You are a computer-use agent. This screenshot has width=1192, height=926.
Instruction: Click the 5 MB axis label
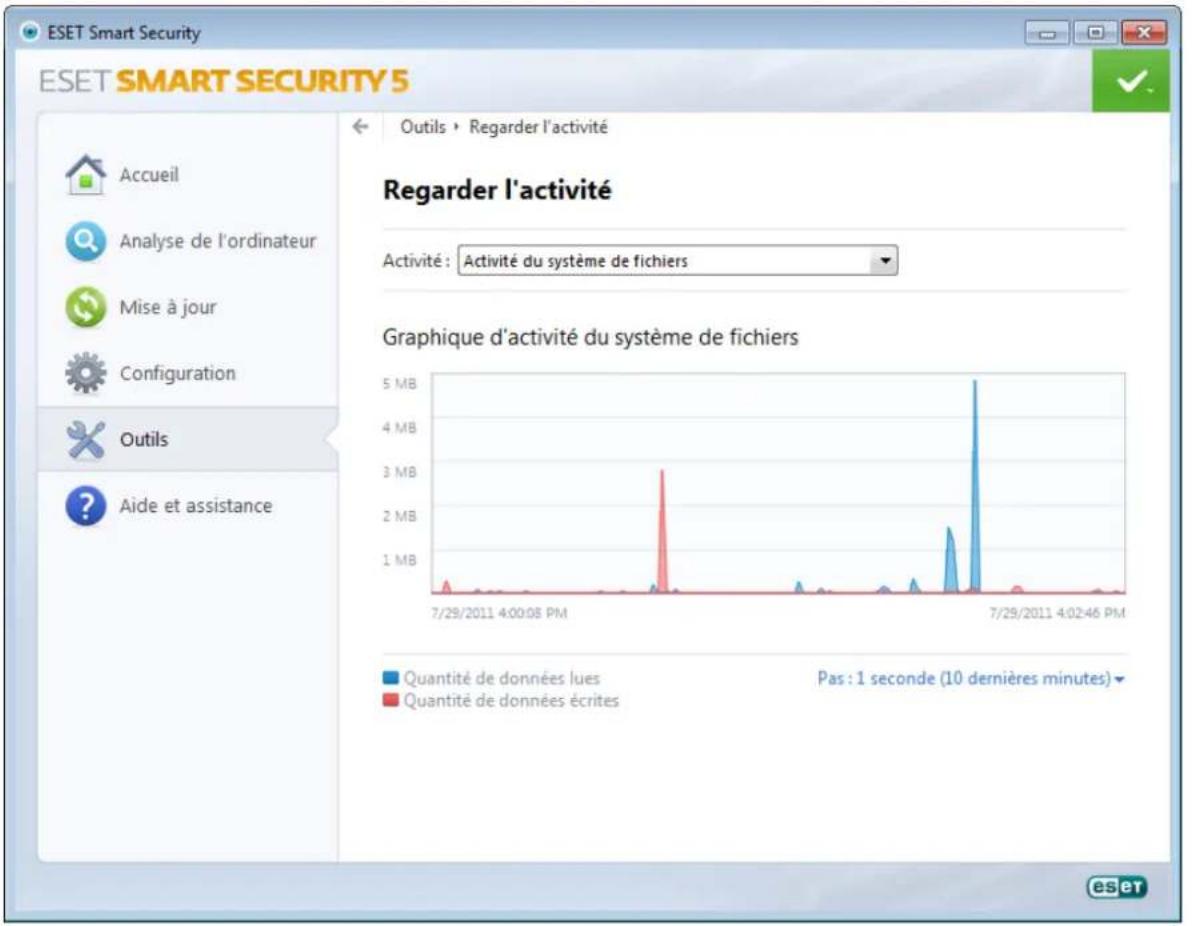pos(400,384)
